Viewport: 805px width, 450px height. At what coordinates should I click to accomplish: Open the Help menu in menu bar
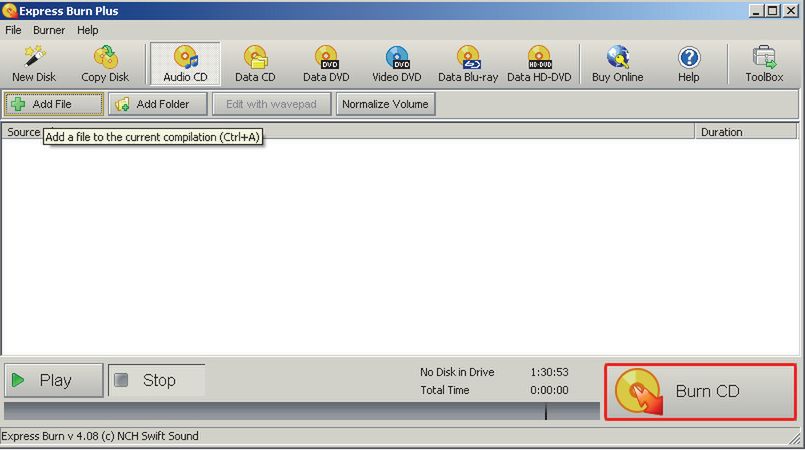click(88, 30)
